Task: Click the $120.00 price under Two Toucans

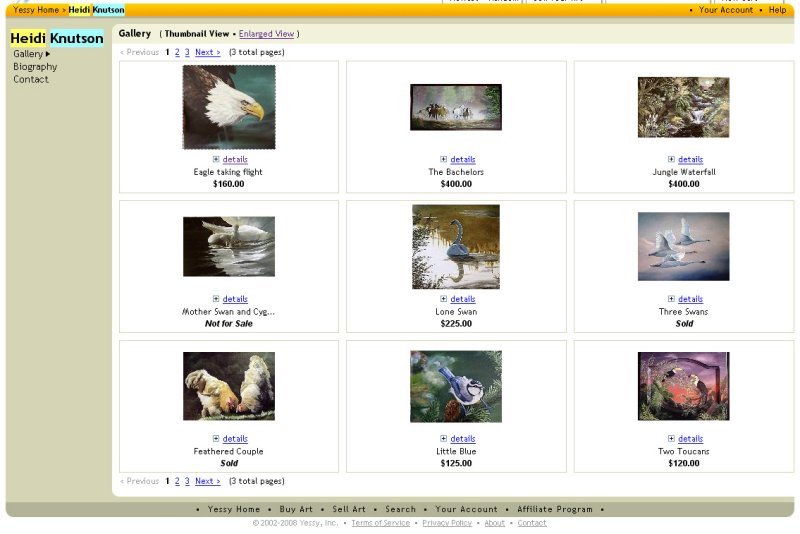Action: click(684, 464)
